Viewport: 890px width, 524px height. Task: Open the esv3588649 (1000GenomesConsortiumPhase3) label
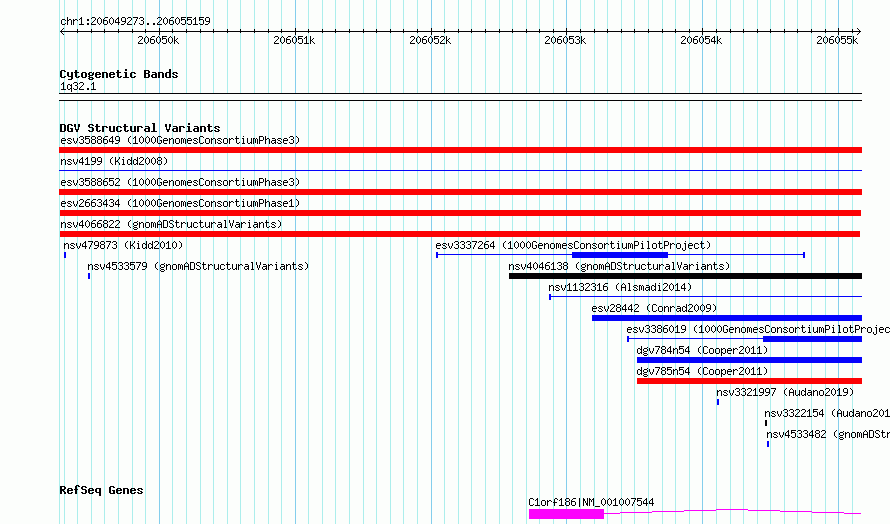(180, 140)
